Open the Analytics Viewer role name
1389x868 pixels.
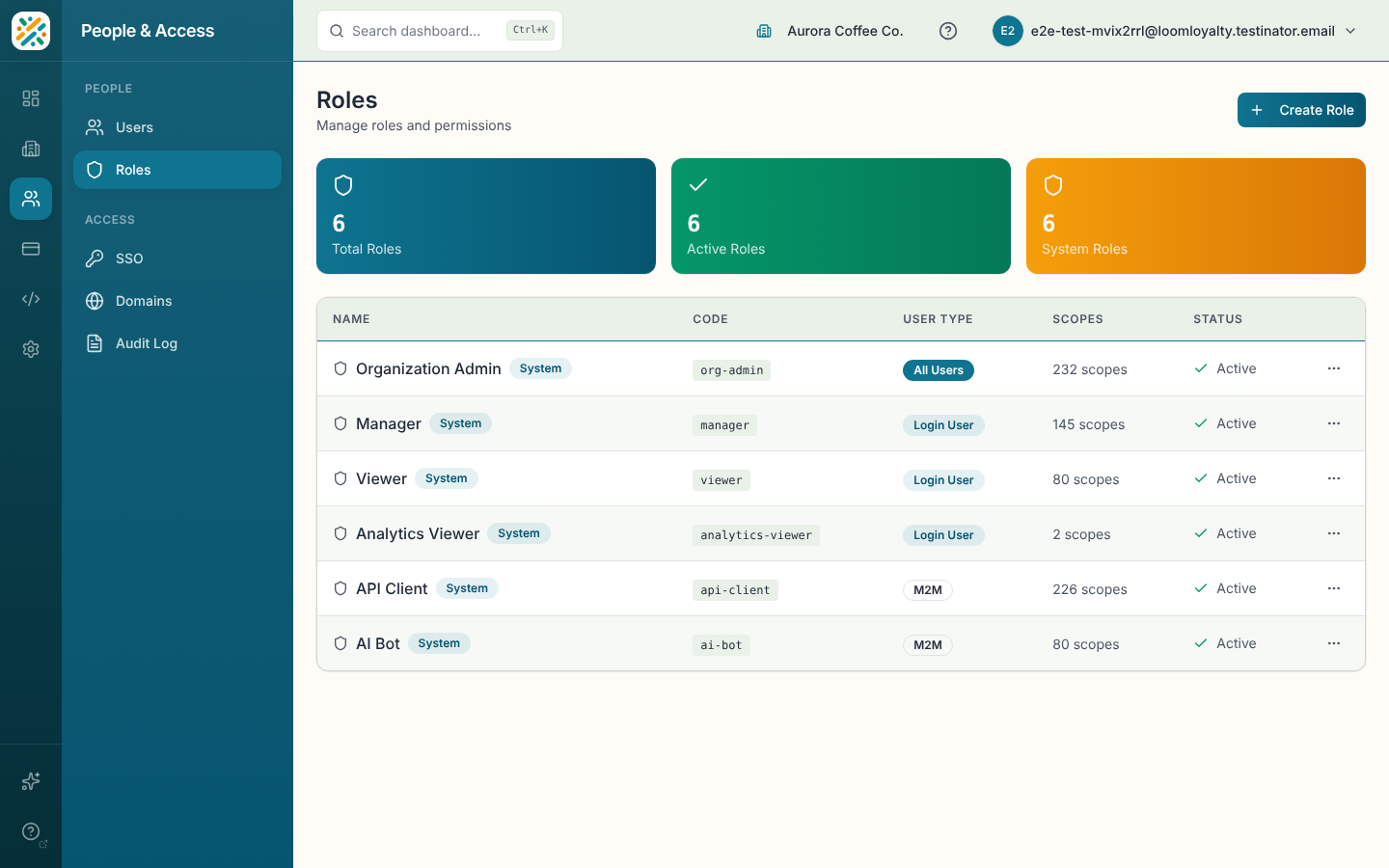pyautogui.click(x=418, y=533)
